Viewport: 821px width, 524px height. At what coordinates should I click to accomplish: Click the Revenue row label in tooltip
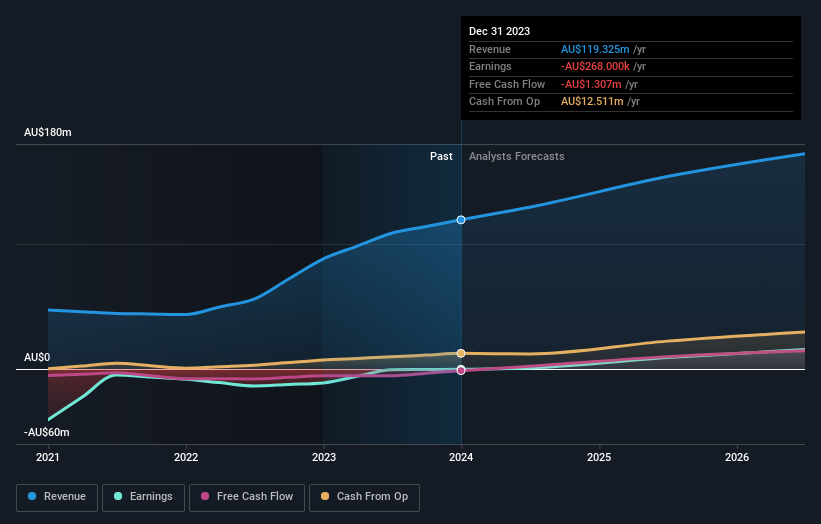click(x=490, y=49)
